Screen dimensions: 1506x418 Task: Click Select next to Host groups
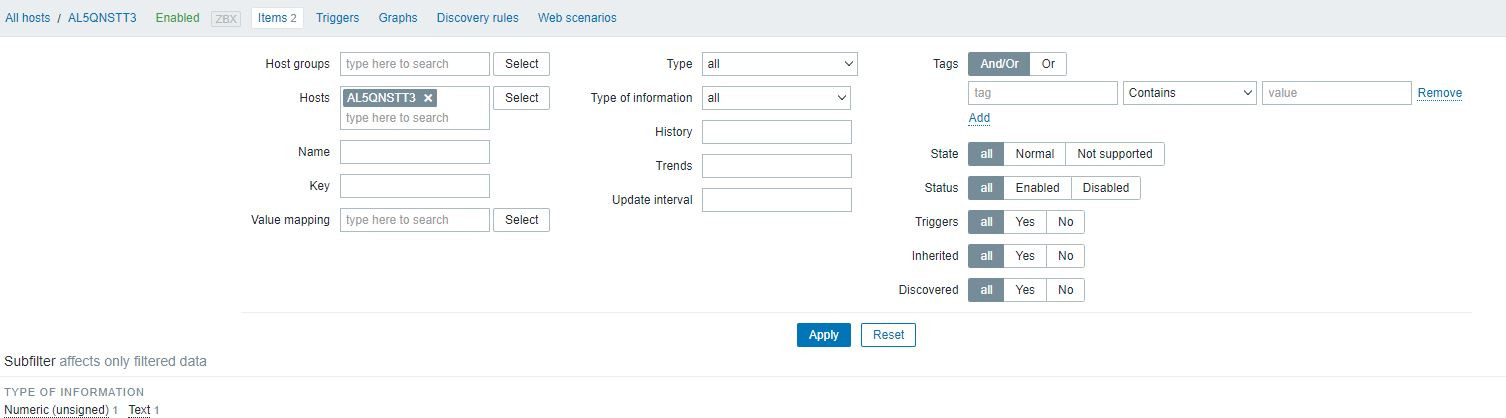[521, 64]
